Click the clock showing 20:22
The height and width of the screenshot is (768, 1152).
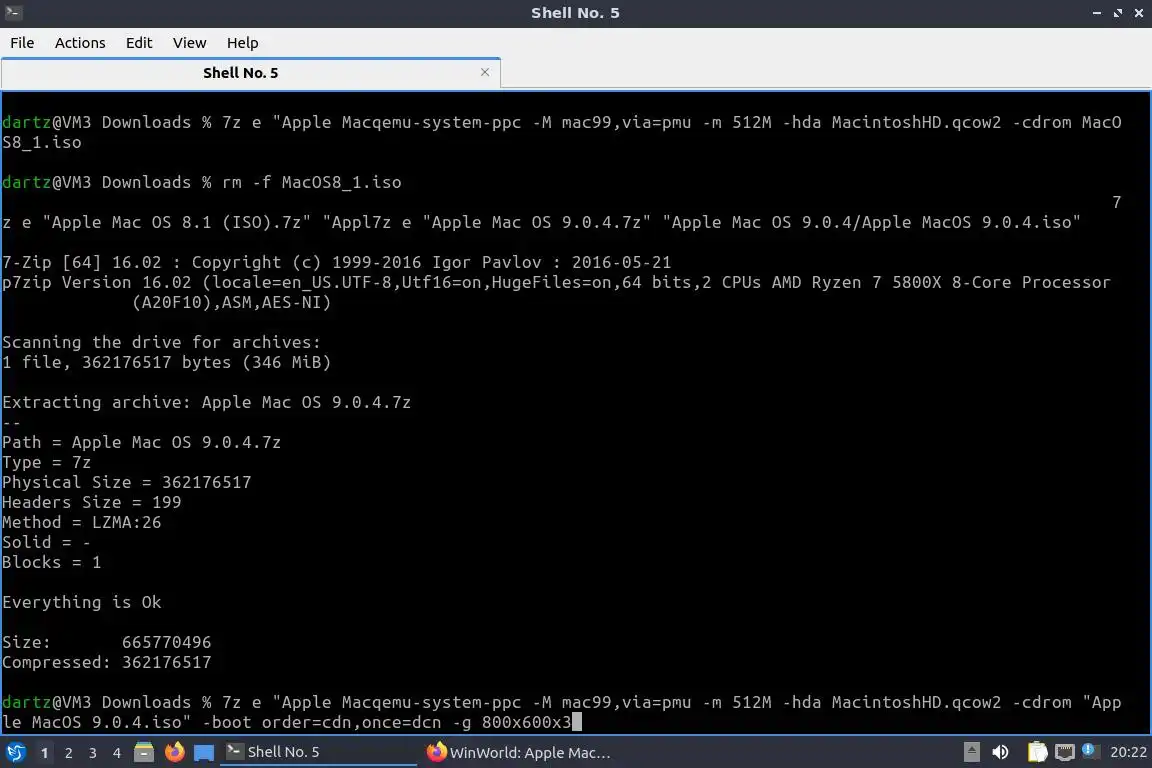pos(1128,752)
